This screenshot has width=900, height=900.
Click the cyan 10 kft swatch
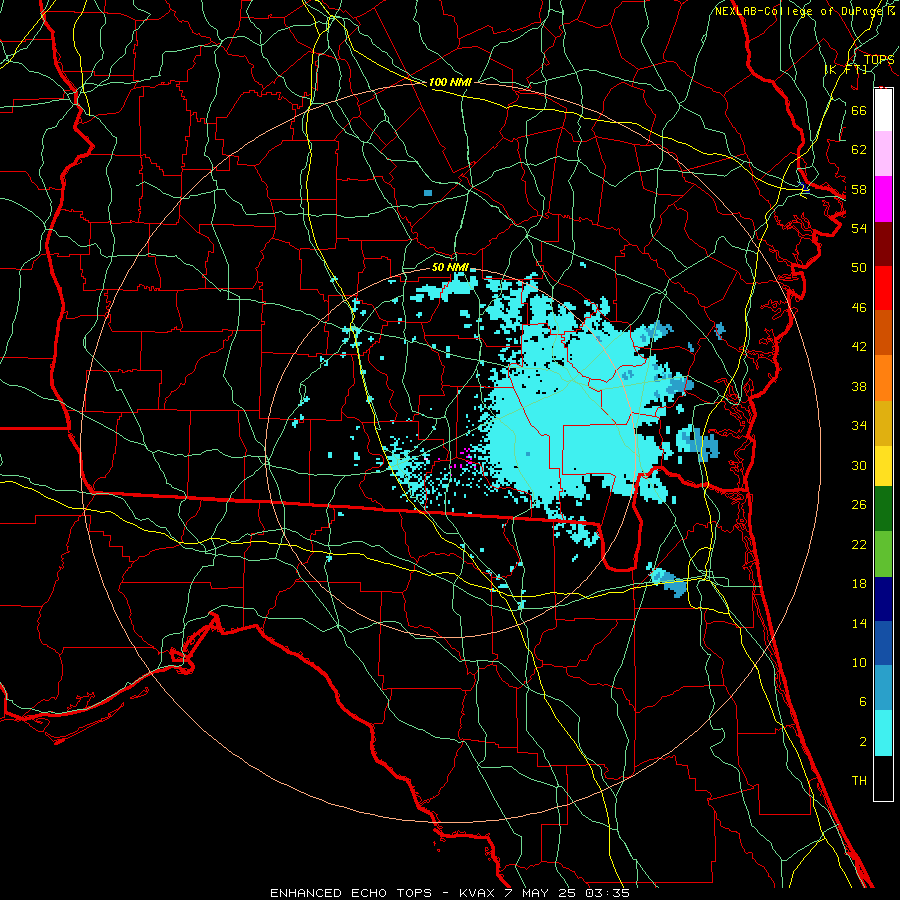883,733
